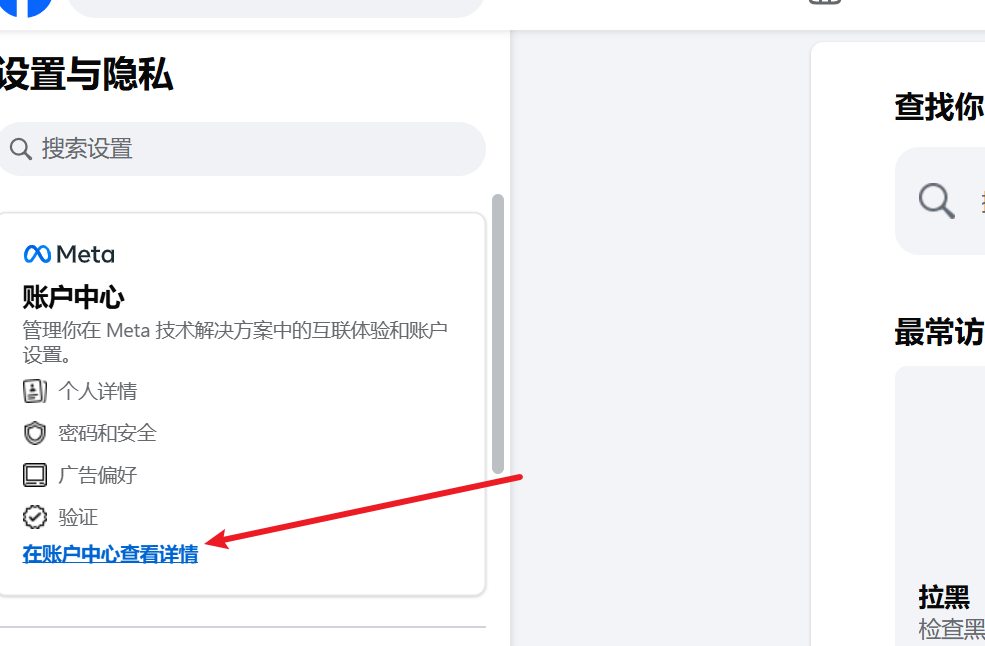The width and height of the screenshot is (985, 646).
Task: Focus the Facebook search bar at top
Action: click(x=275, y=8)
